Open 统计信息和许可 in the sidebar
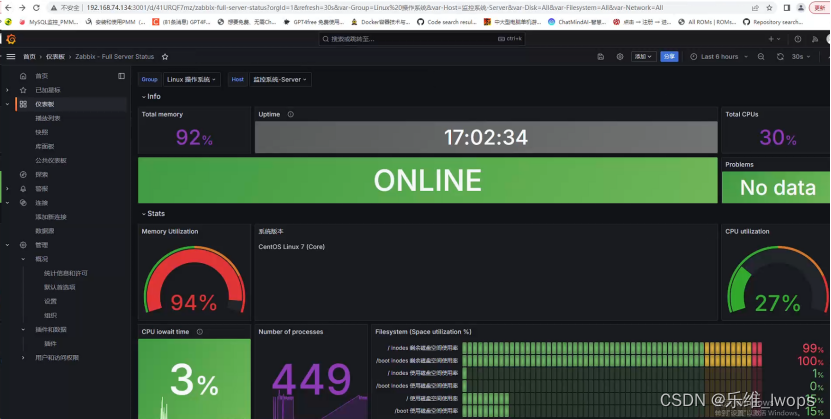The height and width of the screenshot is (419, 831). pyautogui.click(x=66, y=273)
